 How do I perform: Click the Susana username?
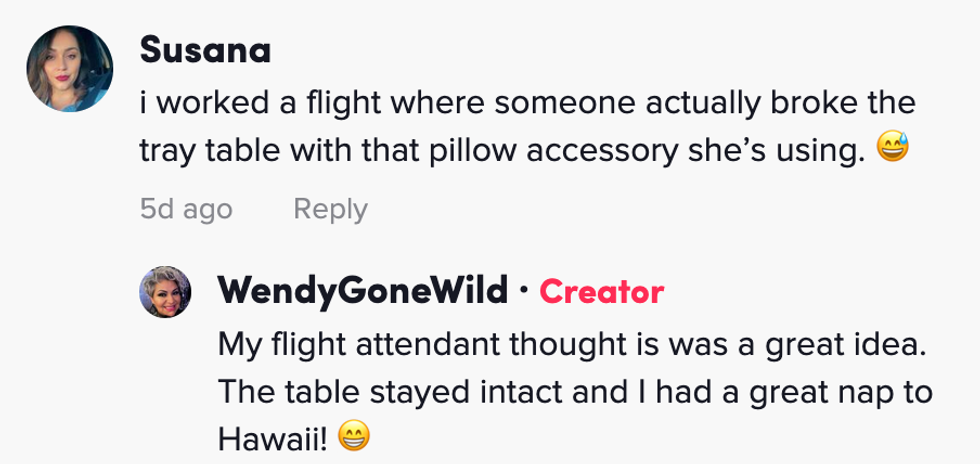pos(204,49)
